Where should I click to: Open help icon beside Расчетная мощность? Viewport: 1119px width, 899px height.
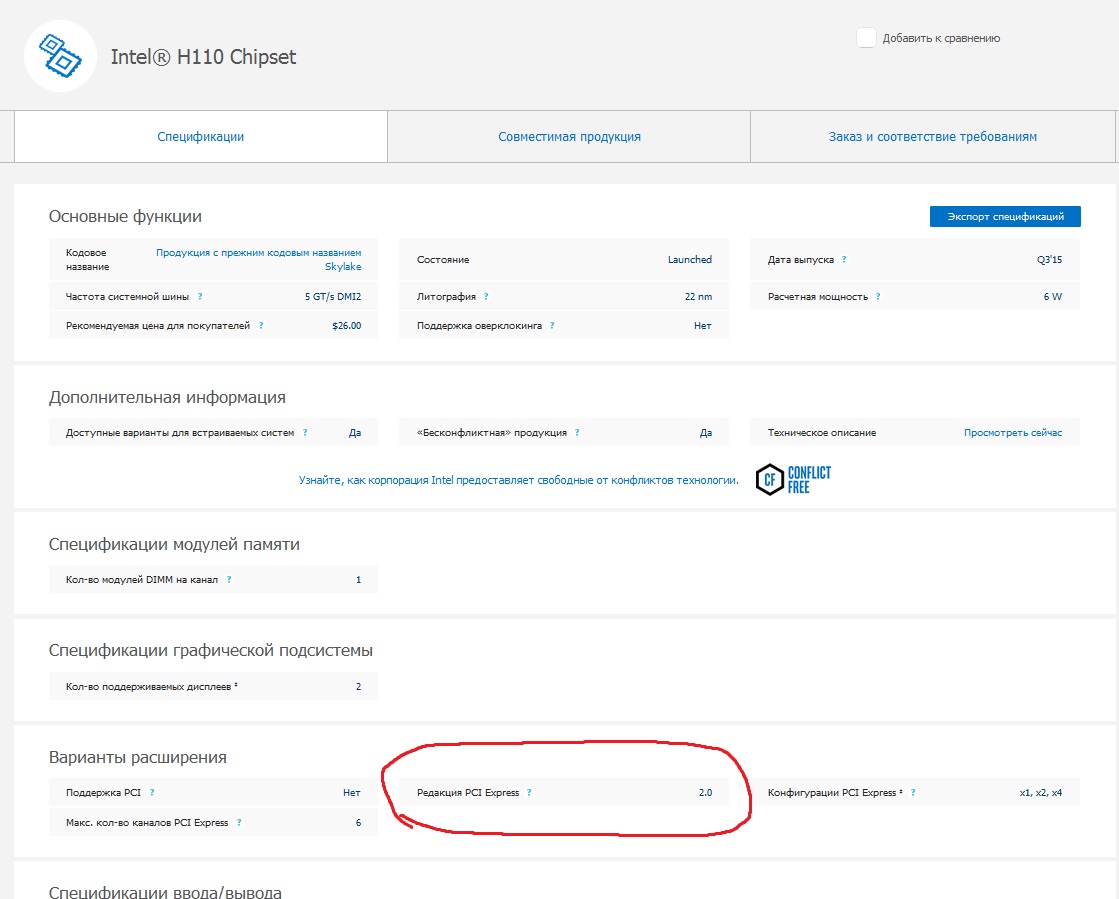click(x=879, y=296)
